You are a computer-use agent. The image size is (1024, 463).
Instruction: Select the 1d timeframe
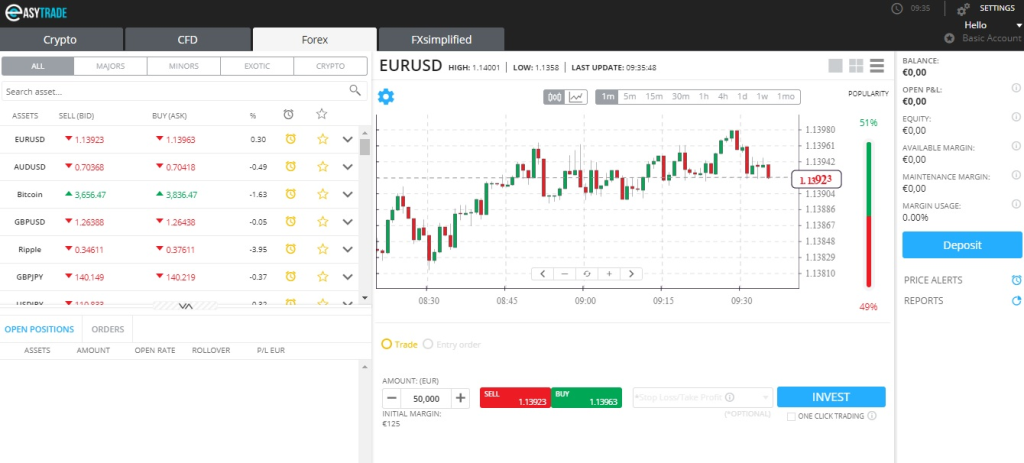point(742,97)
